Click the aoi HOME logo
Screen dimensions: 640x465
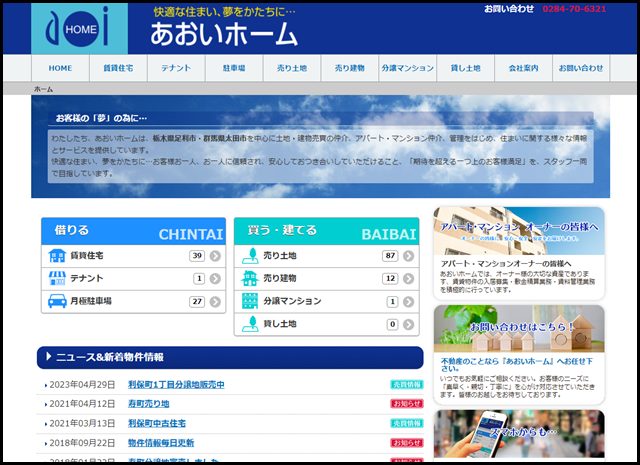[79, 29]
